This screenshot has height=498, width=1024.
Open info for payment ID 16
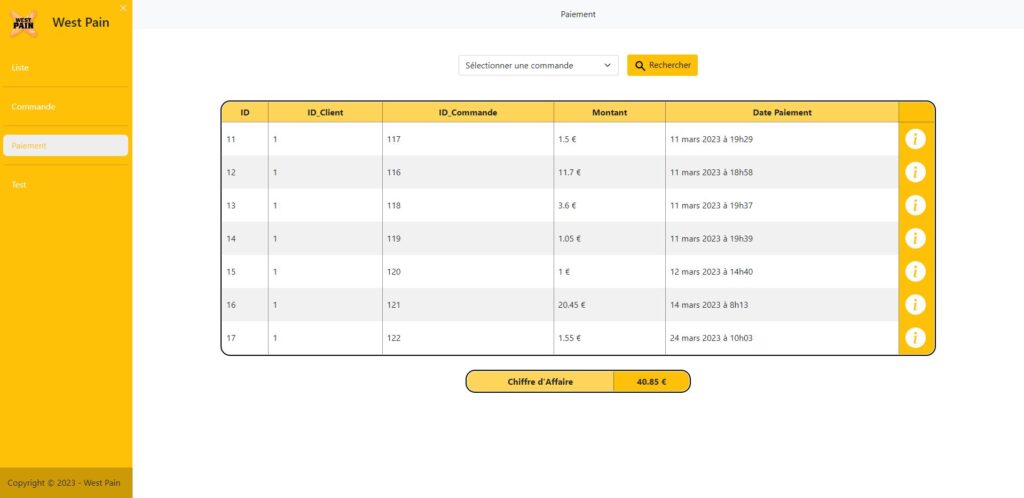coord(915,305)
